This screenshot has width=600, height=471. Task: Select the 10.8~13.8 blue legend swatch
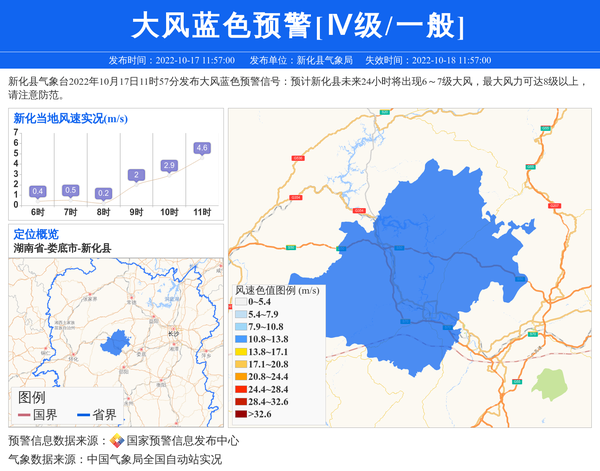[240, 340]
